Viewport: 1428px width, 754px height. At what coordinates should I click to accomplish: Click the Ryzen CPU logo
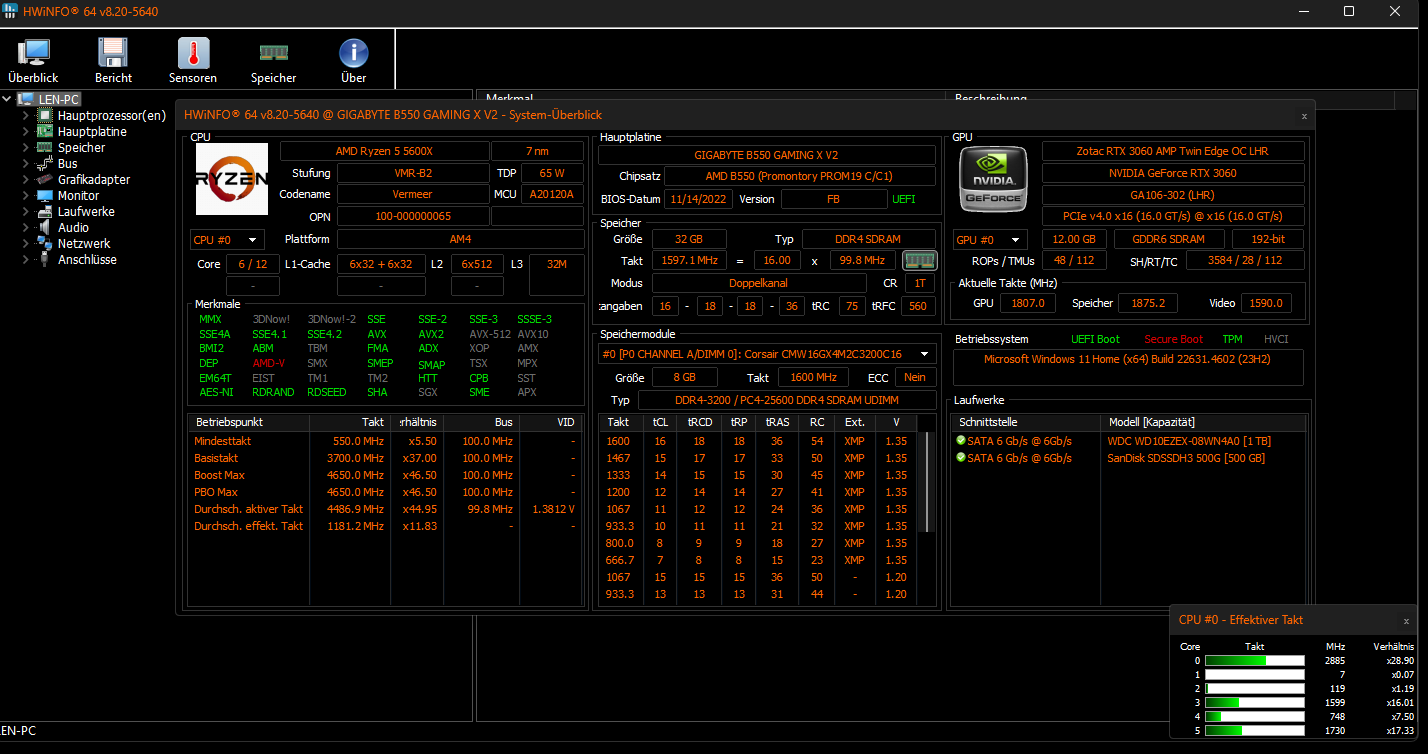[232, 179]
